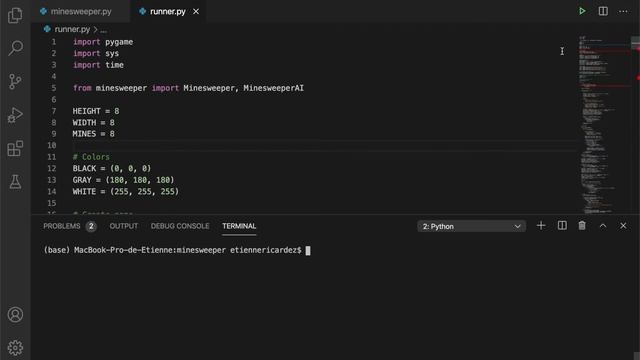The width and height of the screenshot is (640, 360).
Task: Open the editor More Actions ellipsis
Action: [x=623, y=11]
